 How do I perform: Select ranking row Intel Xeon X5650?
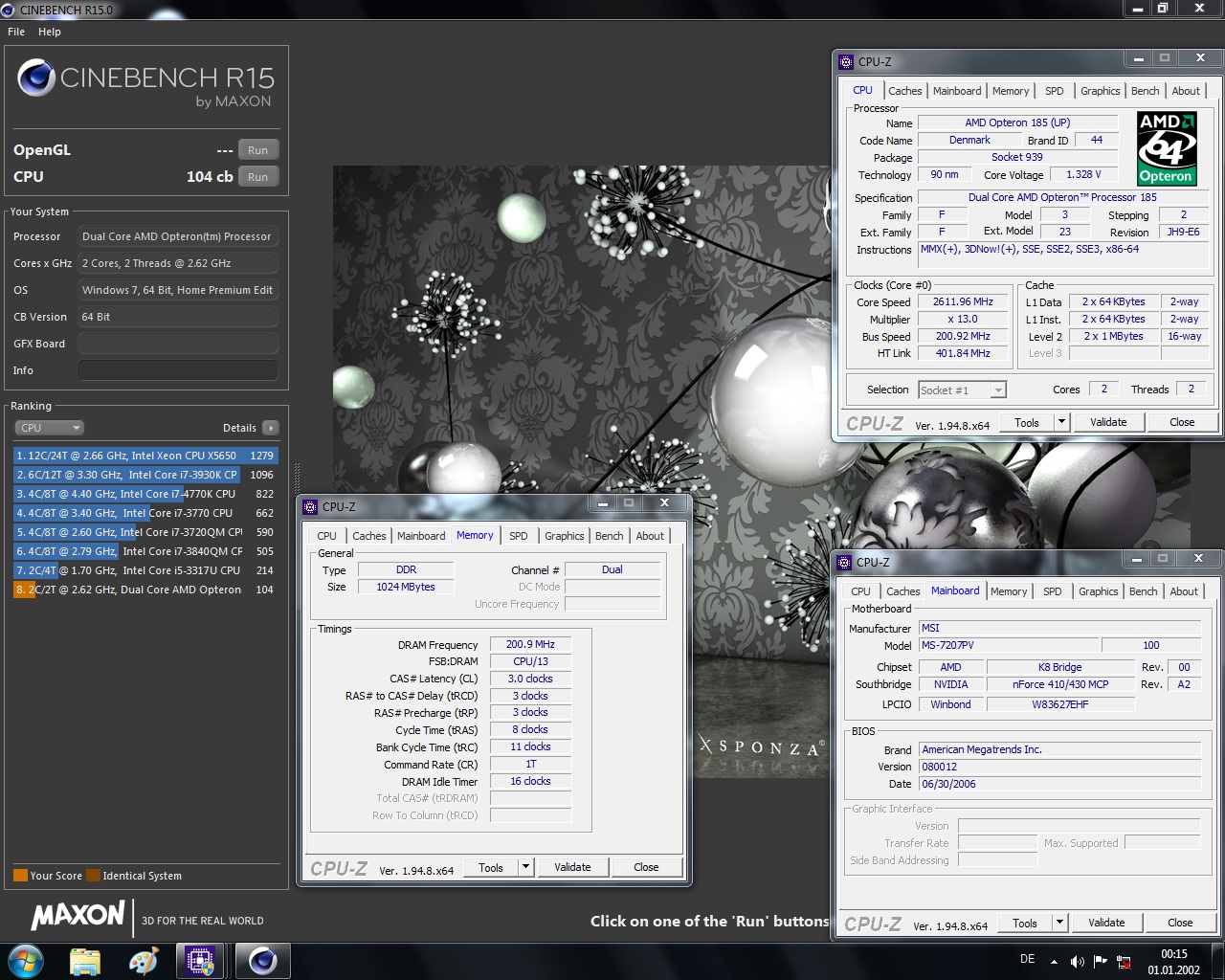coord(145,456)
